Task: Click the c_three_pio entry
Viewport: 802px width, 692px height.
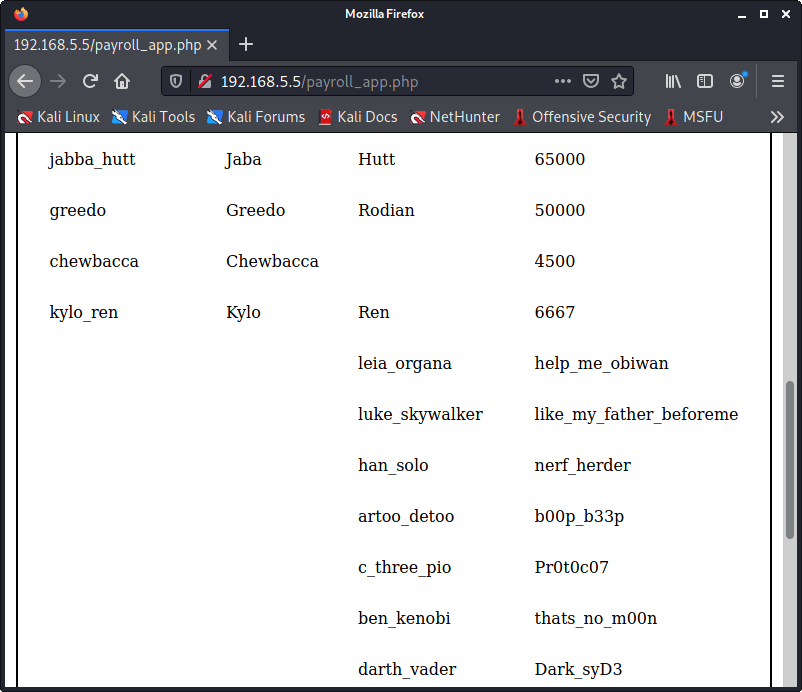Action: click(405, 568)
